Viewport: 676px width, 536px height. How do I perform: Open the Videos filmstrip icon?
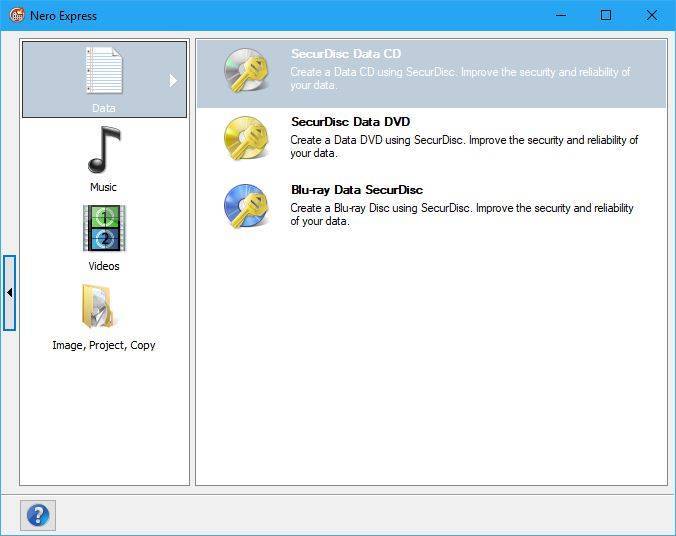pyautogui.click(x=104, y=228)
